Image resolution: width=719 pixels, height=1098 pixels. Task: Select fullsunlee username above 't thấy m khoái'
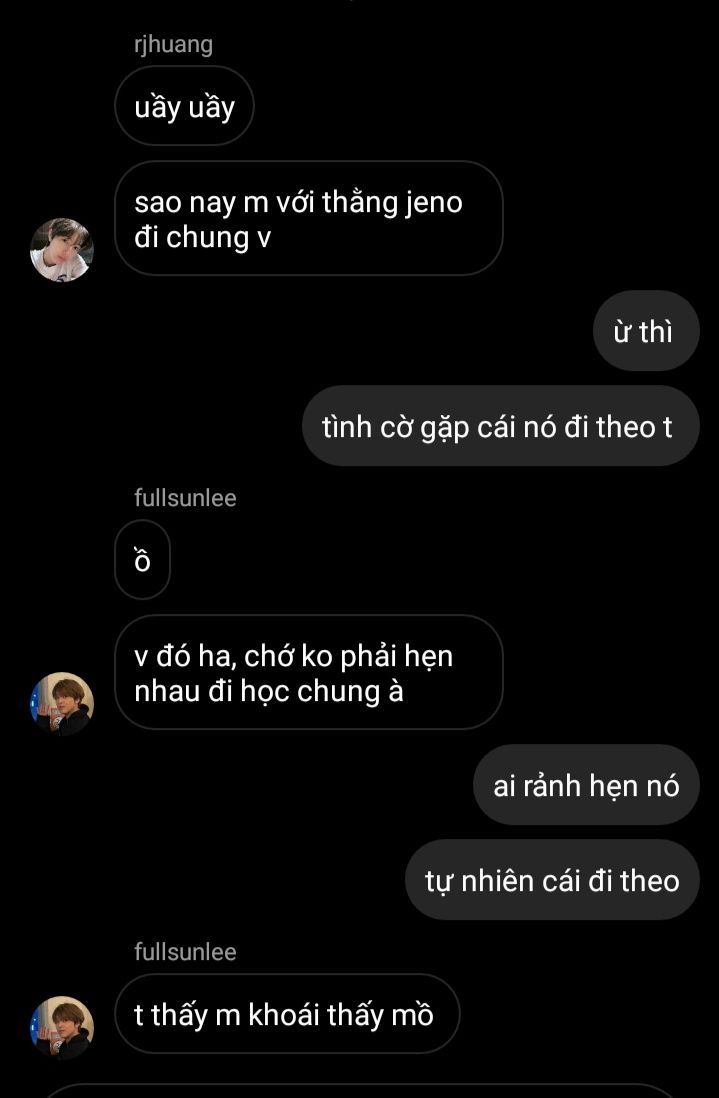pyautogui.click(x=185, y=952)
